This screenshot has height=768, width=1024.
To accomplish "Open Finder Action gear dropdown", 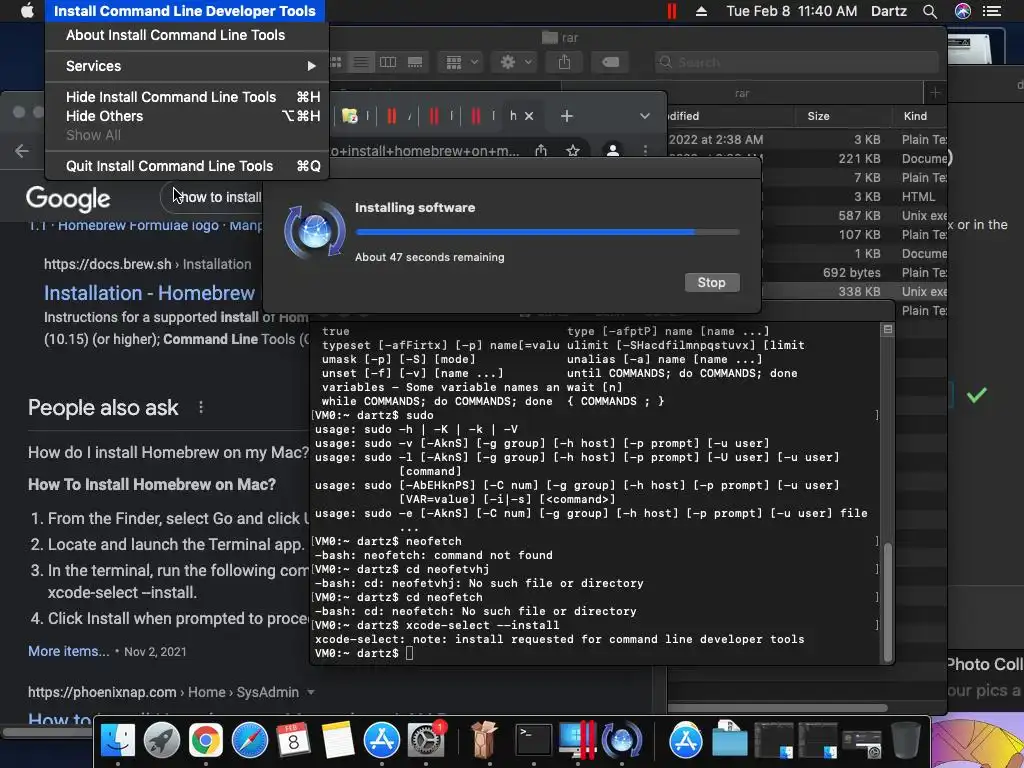I will coord(514,62).
